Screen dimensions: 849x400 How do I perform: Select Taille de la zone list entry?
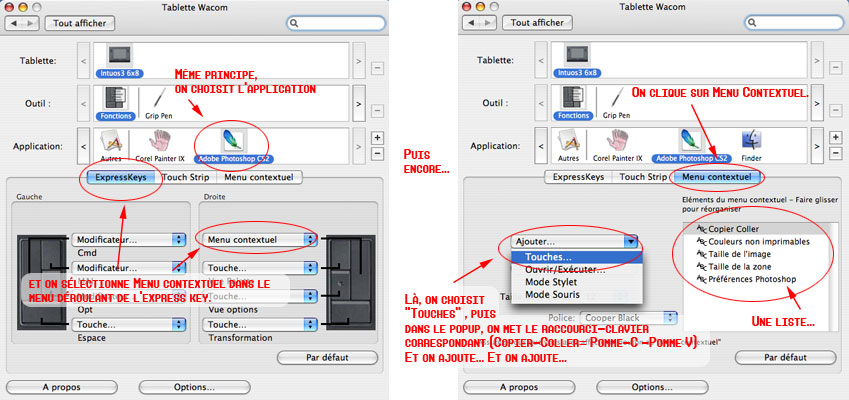755,266
